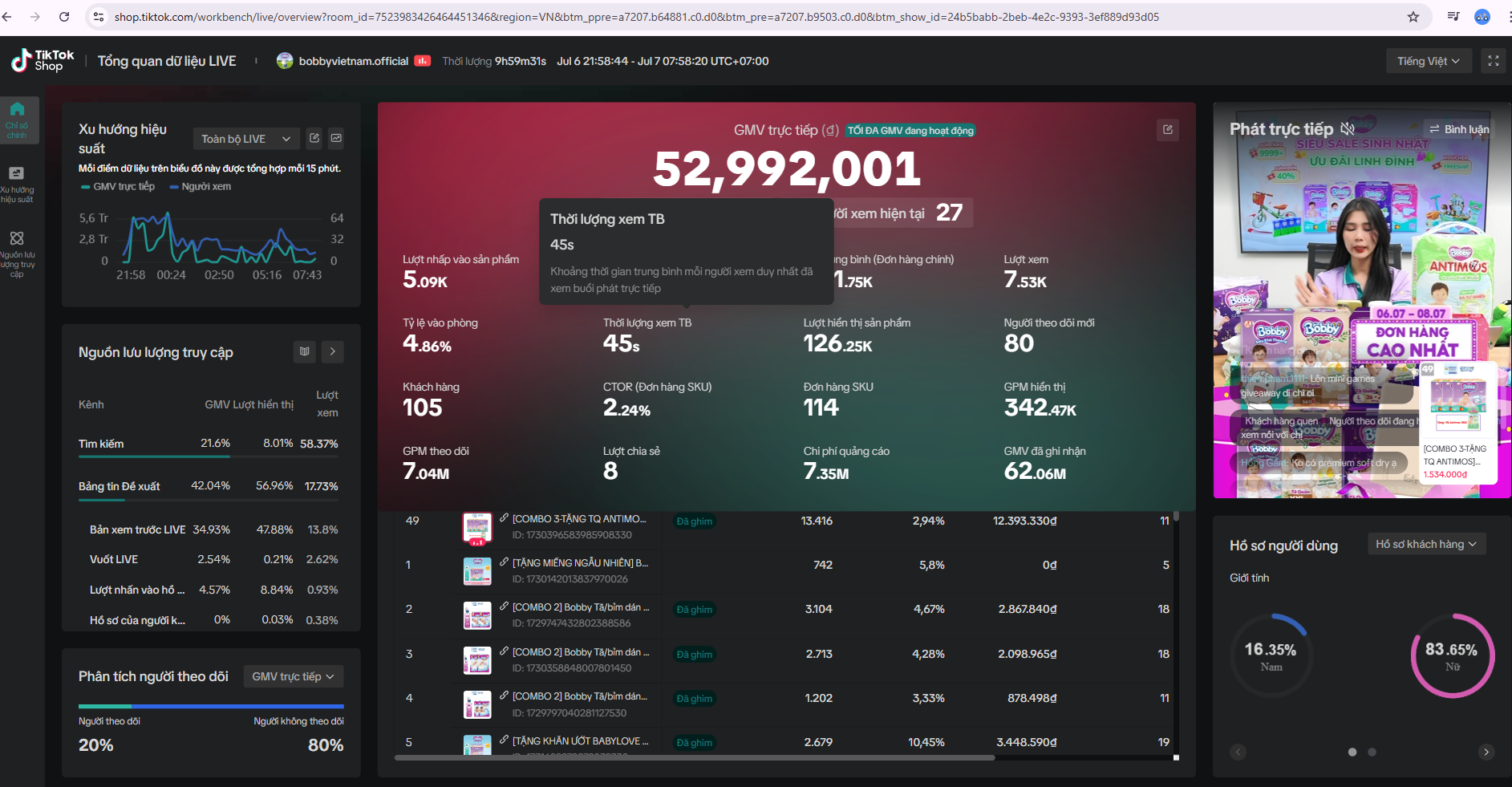Toggle mute on the live stream preview

[x=1348, y=128]
